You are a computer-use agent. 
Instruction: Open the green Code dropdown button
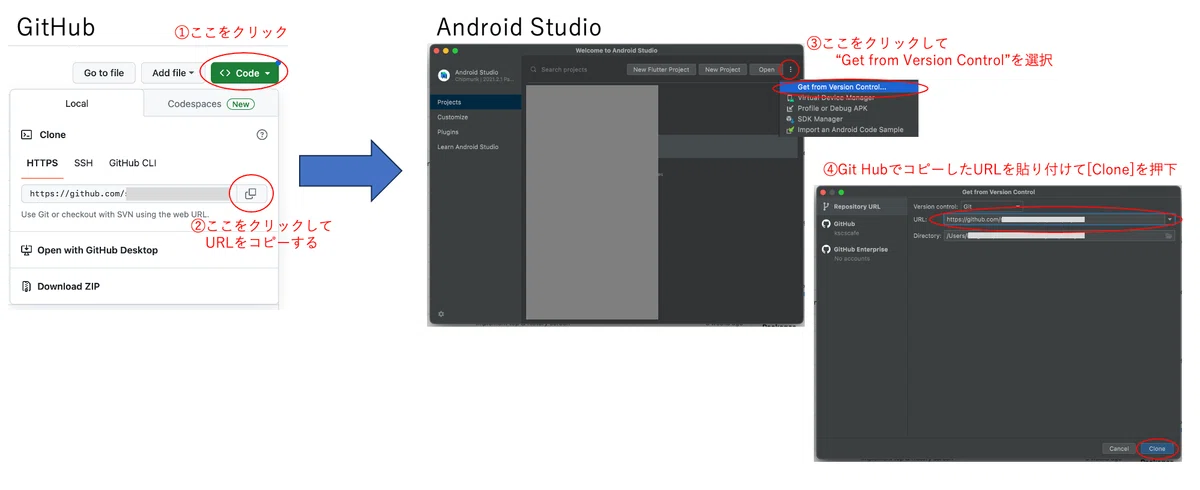[245, 73]
